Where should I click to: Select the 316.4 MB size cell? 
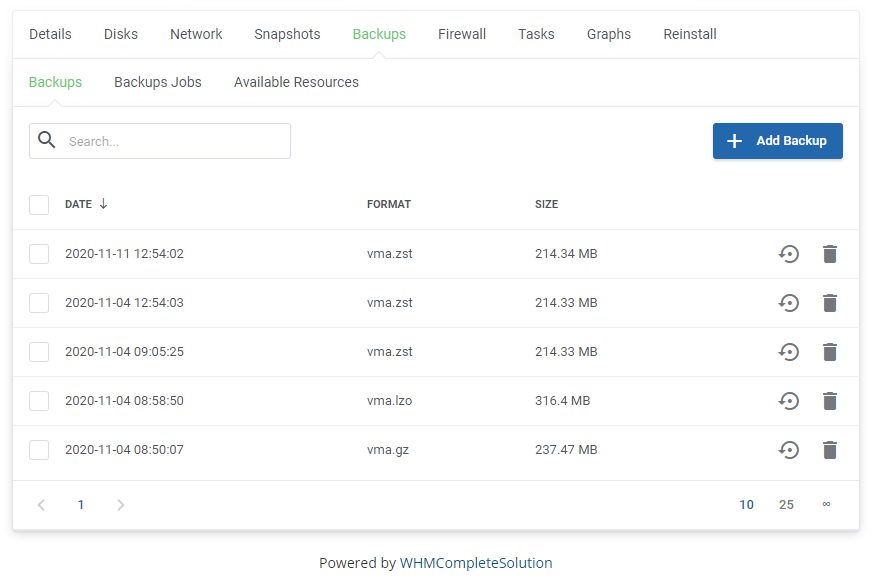562,401
